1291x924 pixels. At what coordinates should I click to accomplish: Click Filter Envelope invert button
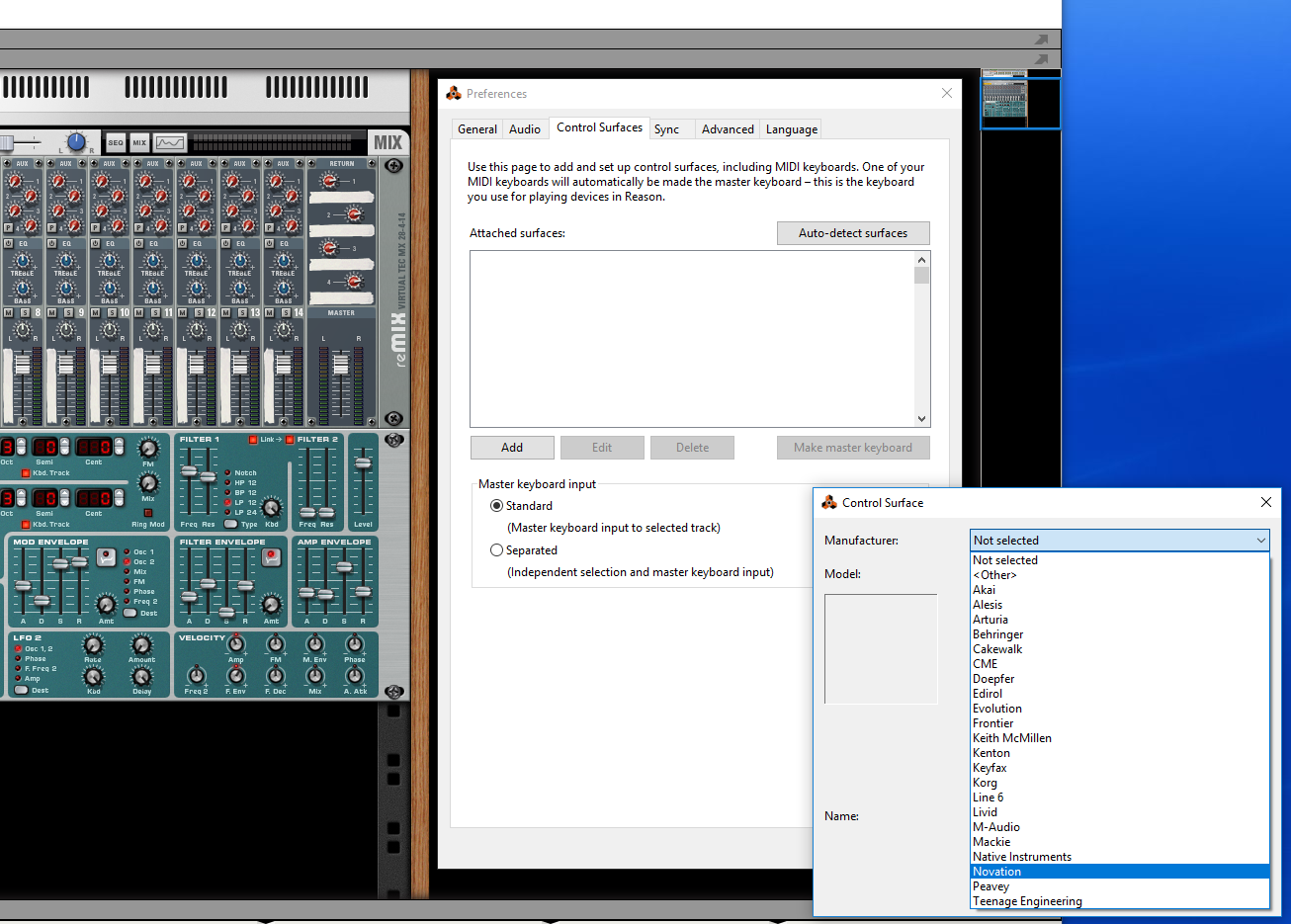[x=271, y=558]
